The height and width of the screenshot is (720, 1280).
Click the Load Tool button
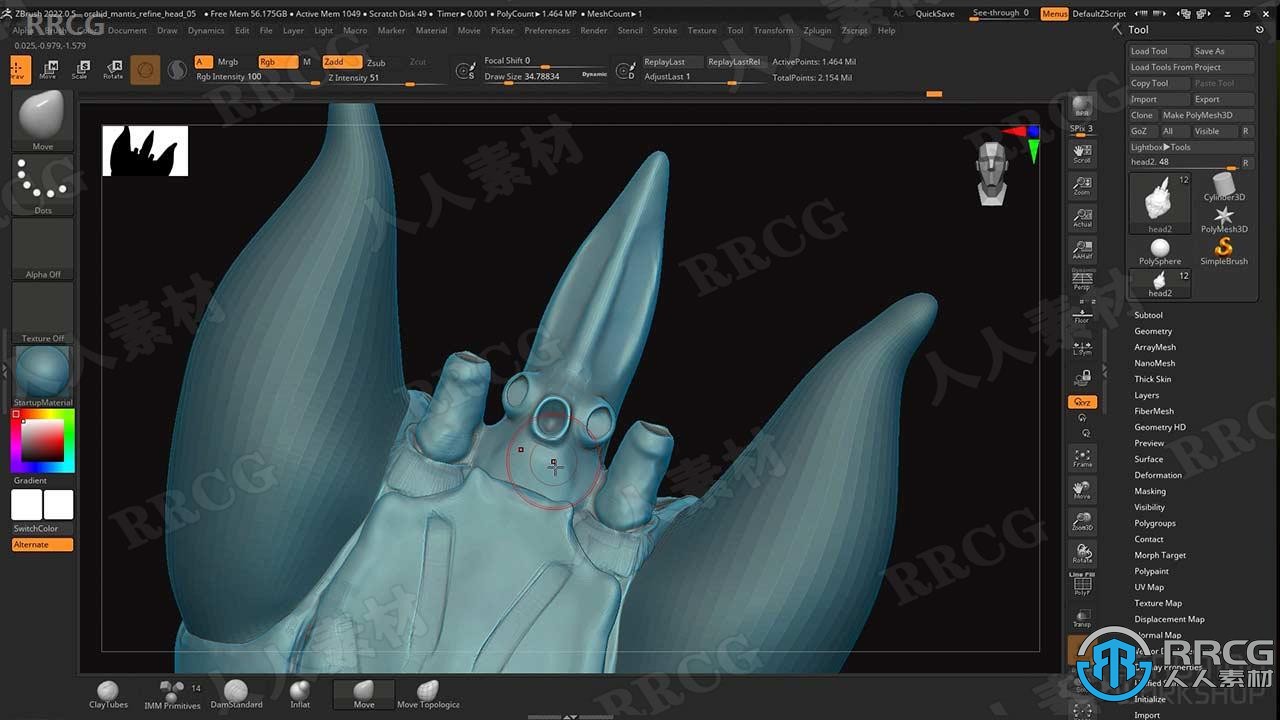click(1159, 51)
